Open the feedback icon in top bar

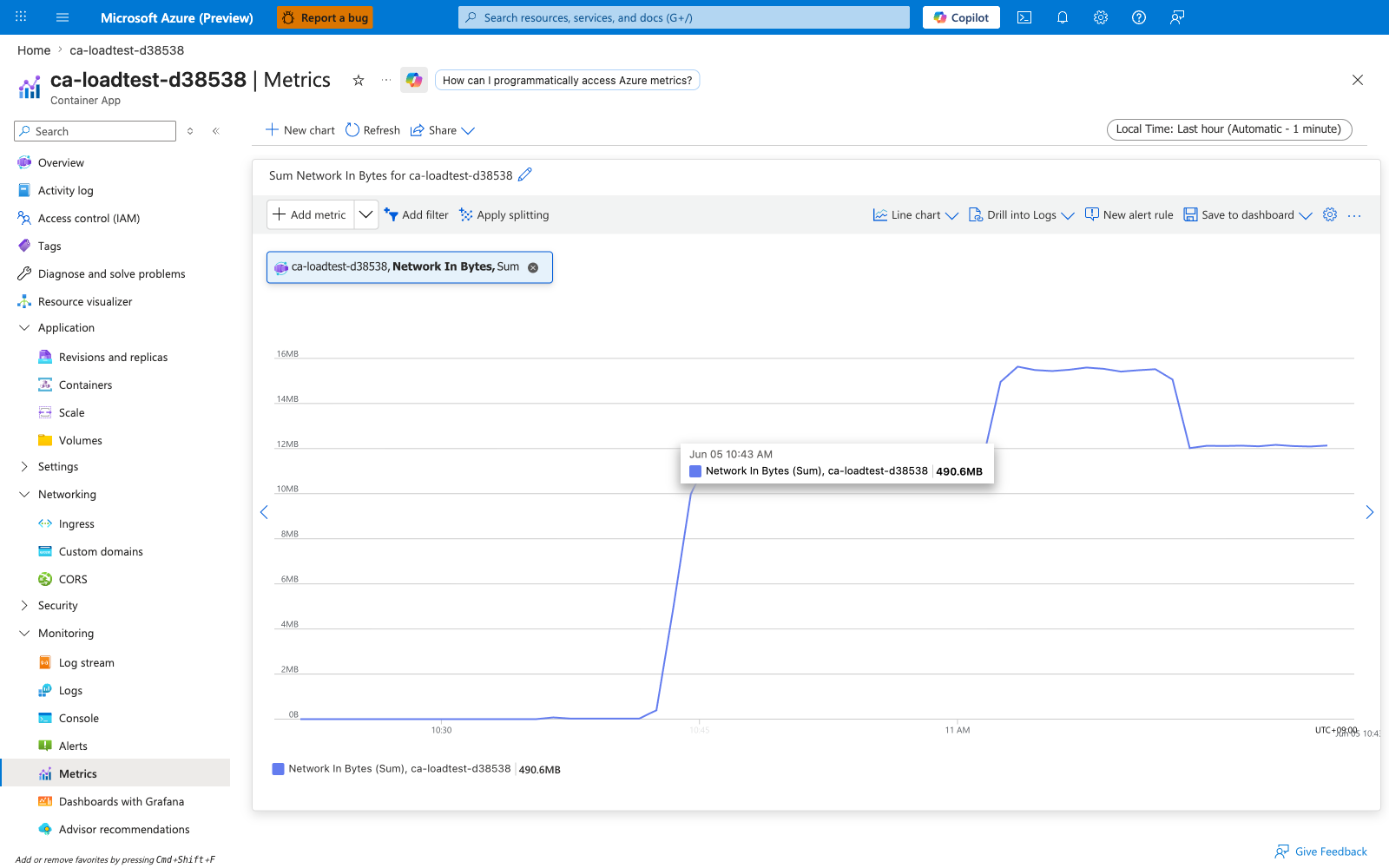pos(1177,17)
